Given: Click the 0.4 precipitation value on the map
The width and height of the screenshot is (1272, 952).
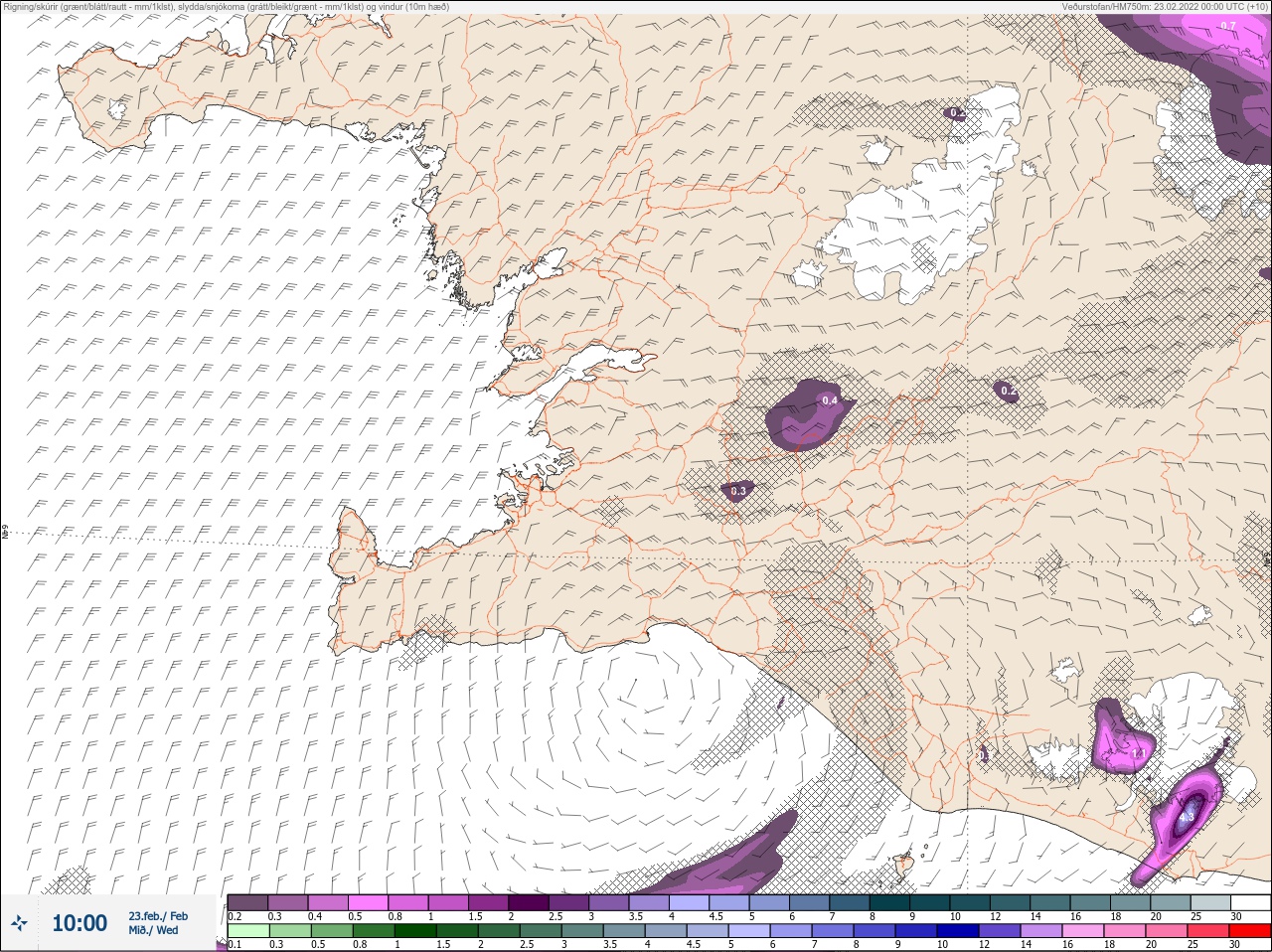Looking at the screenshot, I should pos(830,400).
